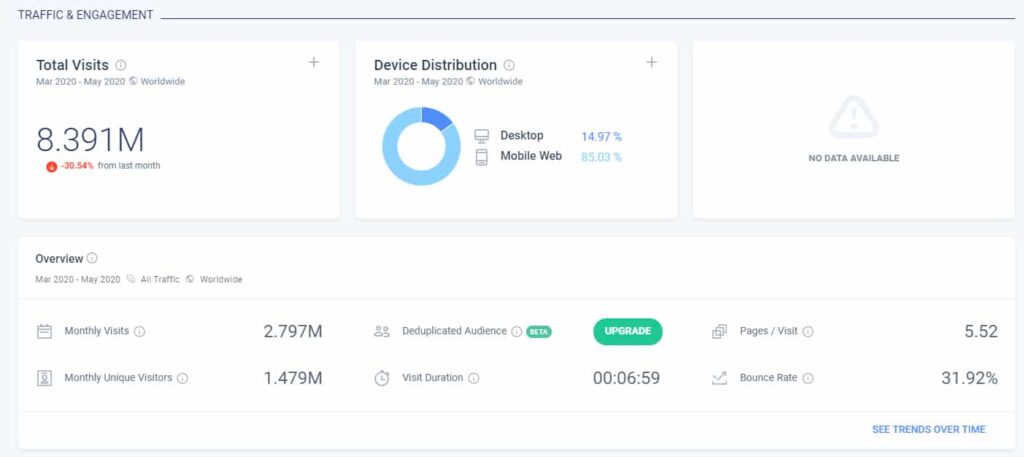This screenshot has height=457, width=1024.
Task: Click info icon beside Device Distribution
Action: (509, 65)
